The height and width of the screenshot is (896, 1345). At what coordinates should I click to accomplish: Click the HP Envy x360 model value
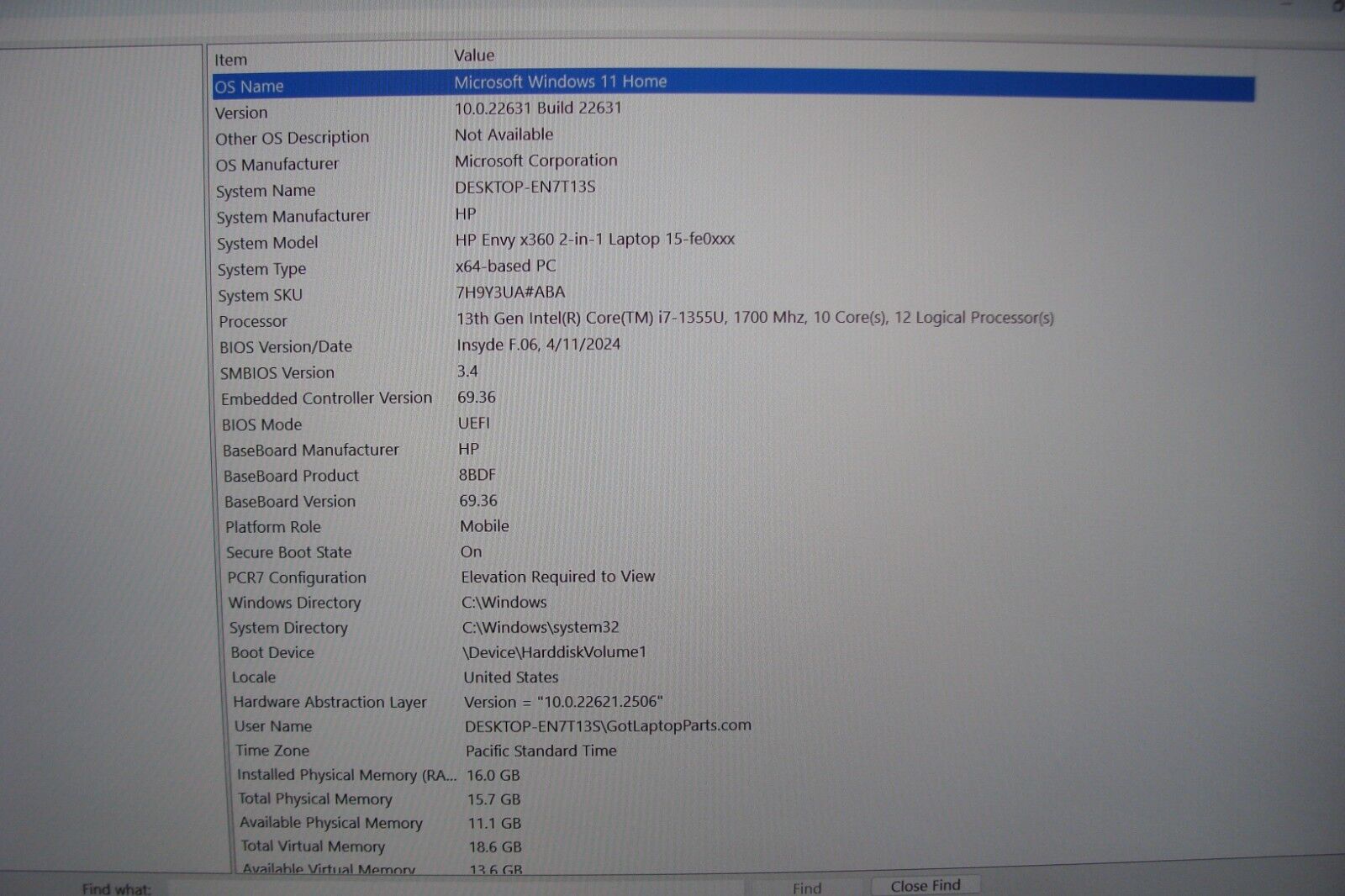click(595, 240)
